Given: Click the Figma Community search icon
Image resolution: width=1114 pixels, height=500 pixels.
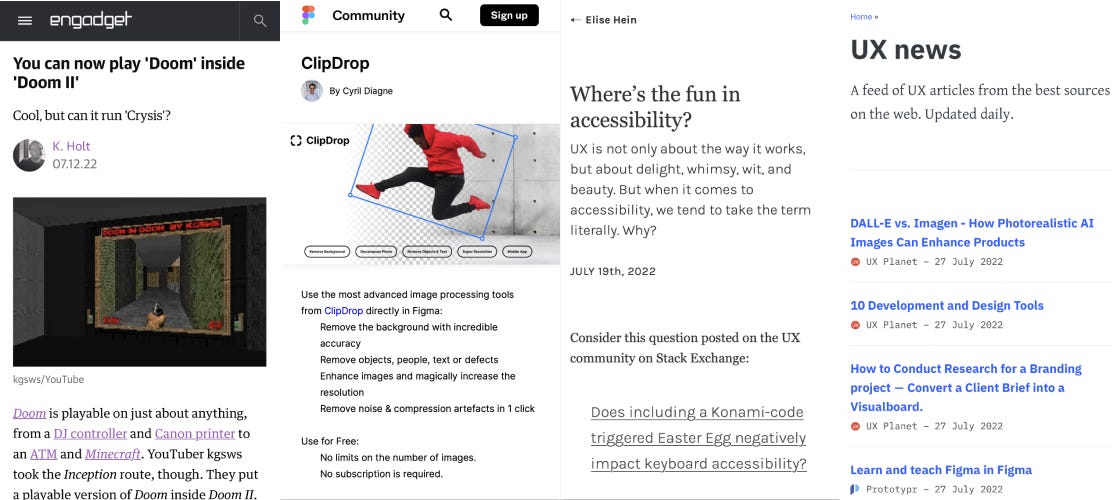Looking at the screenshot, I should [x=445, y=15].
